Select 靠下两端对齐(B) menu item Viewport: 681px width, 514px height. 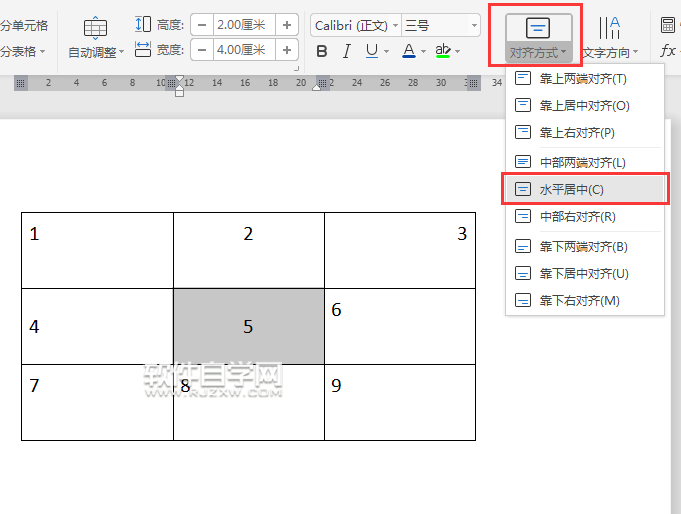(585, 247)
